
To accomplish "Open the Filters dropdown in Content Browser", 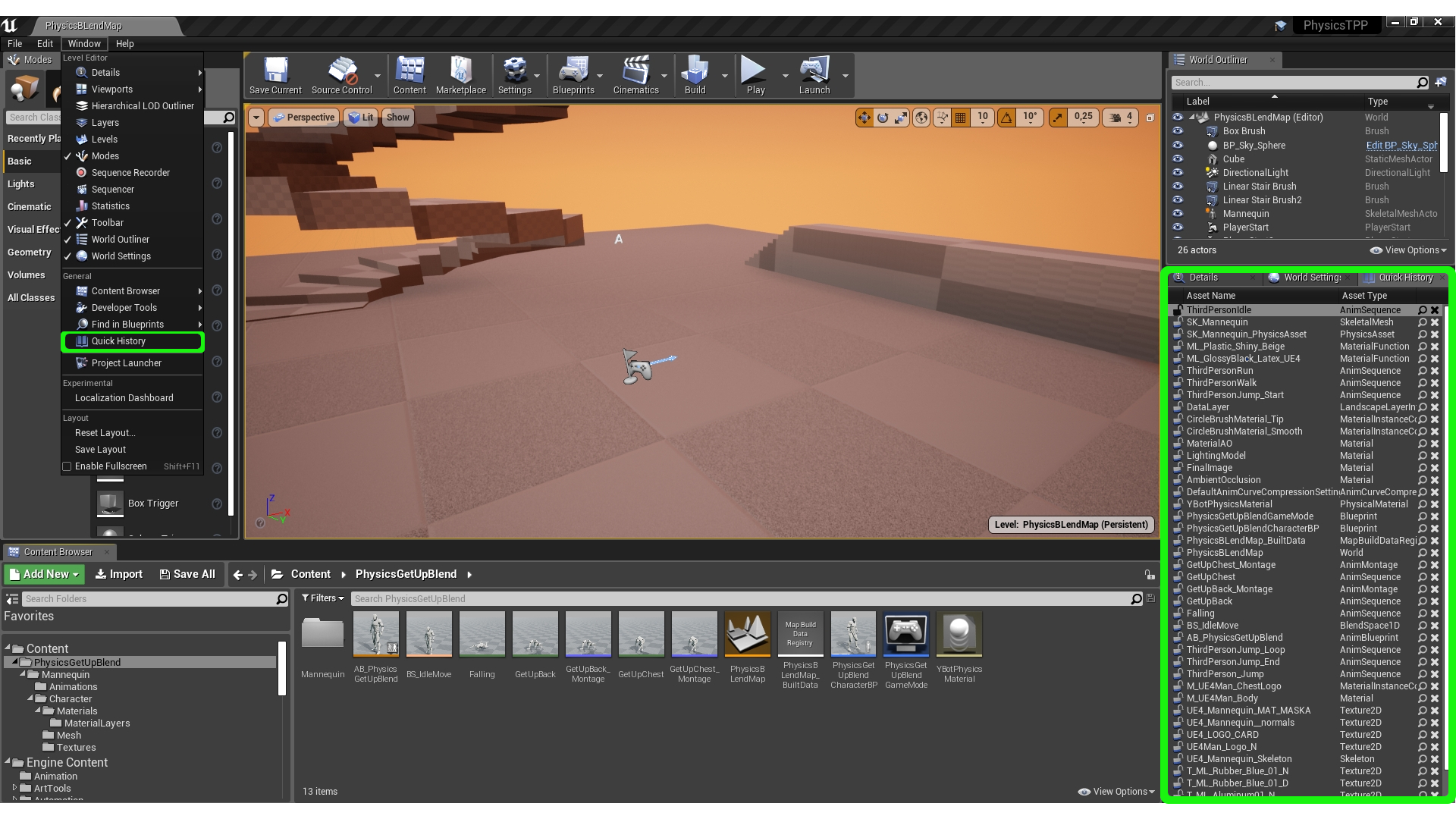I will tap(323, 598).
